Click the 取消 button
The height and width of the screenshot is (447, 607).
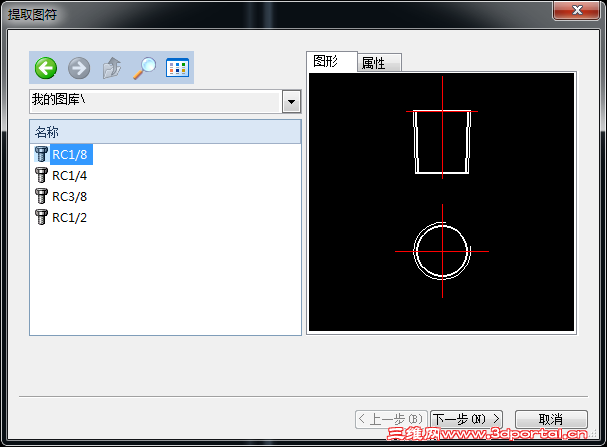pyautogui.click(x=551, y=419)
